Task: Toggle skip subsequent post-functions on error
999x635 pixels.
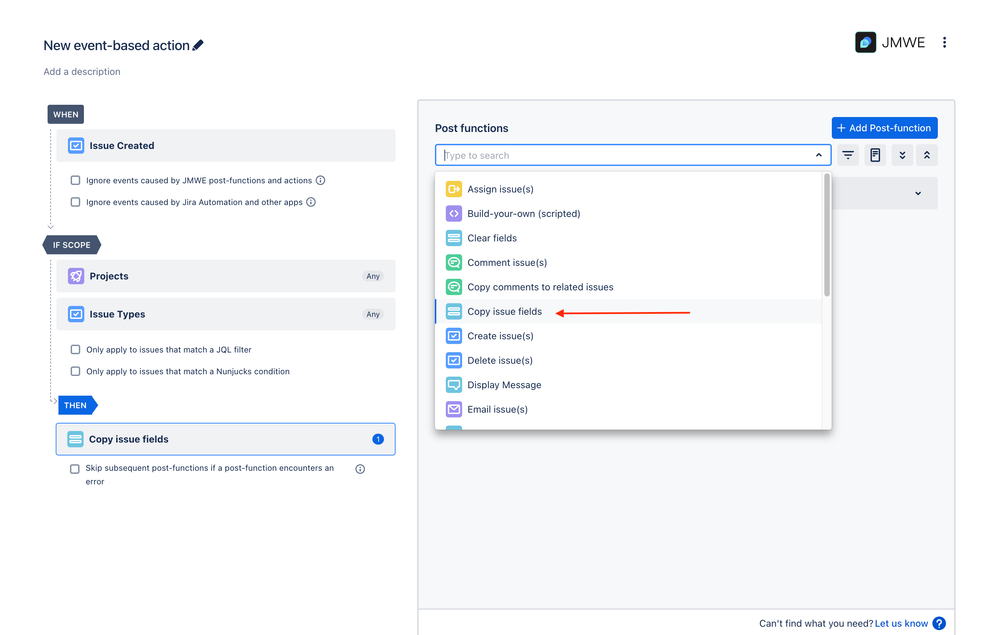Action: 75,469
